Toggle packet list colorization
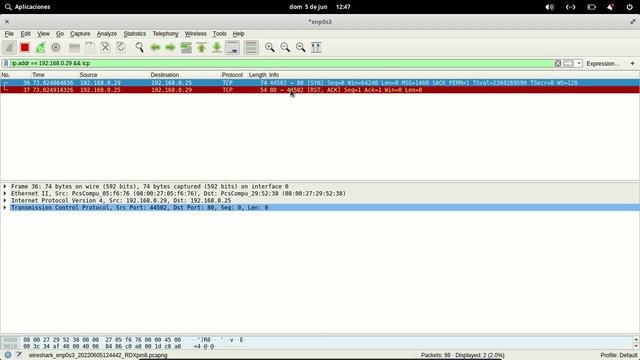The height and width of the screenshot is (360, 640). 251,47
